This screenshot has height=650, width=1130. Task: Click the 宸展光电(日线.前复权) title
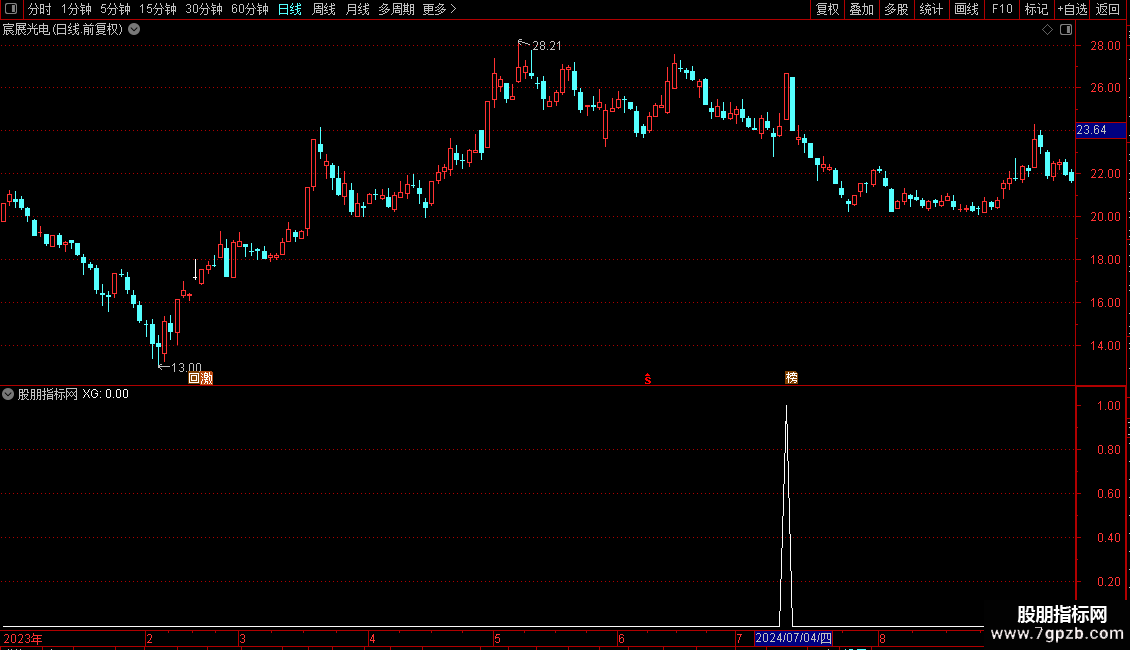63,30
